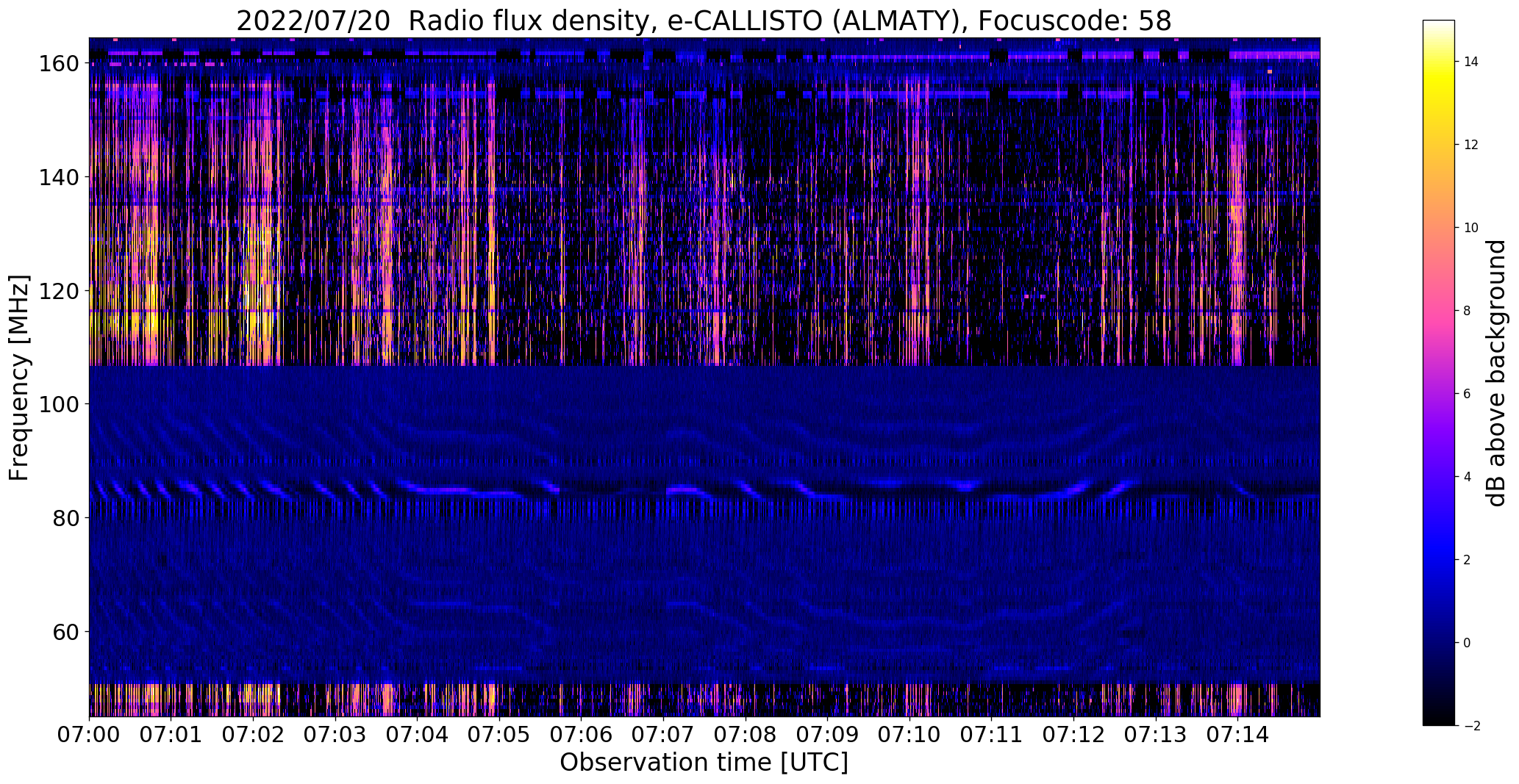Click the 07:13 time tick label
Image resolution: width=1519 pixels, height=784 pixels.
[x=1156, y=734]
